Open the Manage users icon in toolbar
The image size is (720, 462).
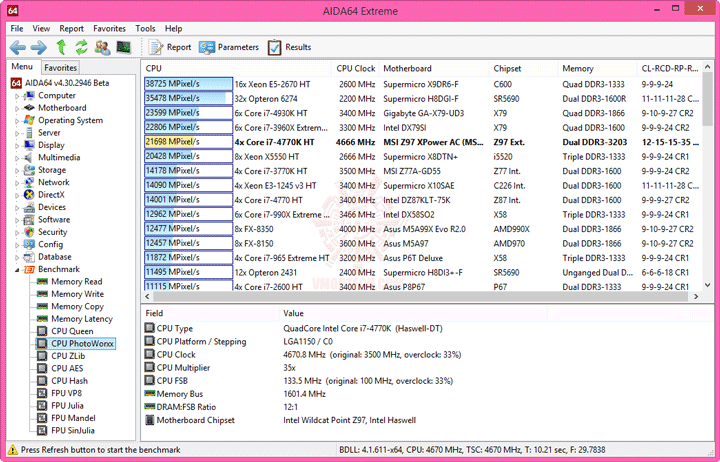pyautogui.click(x=102, y=47)
